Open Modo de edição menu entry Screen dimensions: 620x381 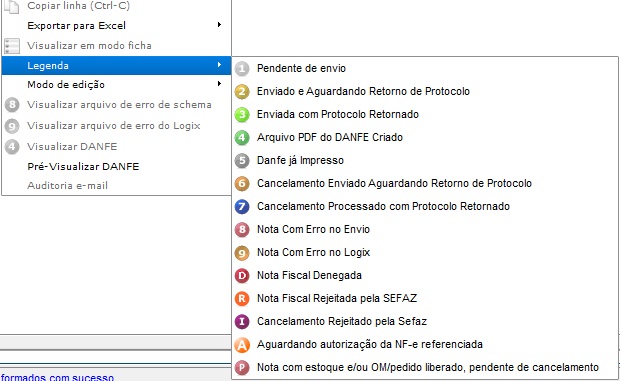click(x=117, y=84)
